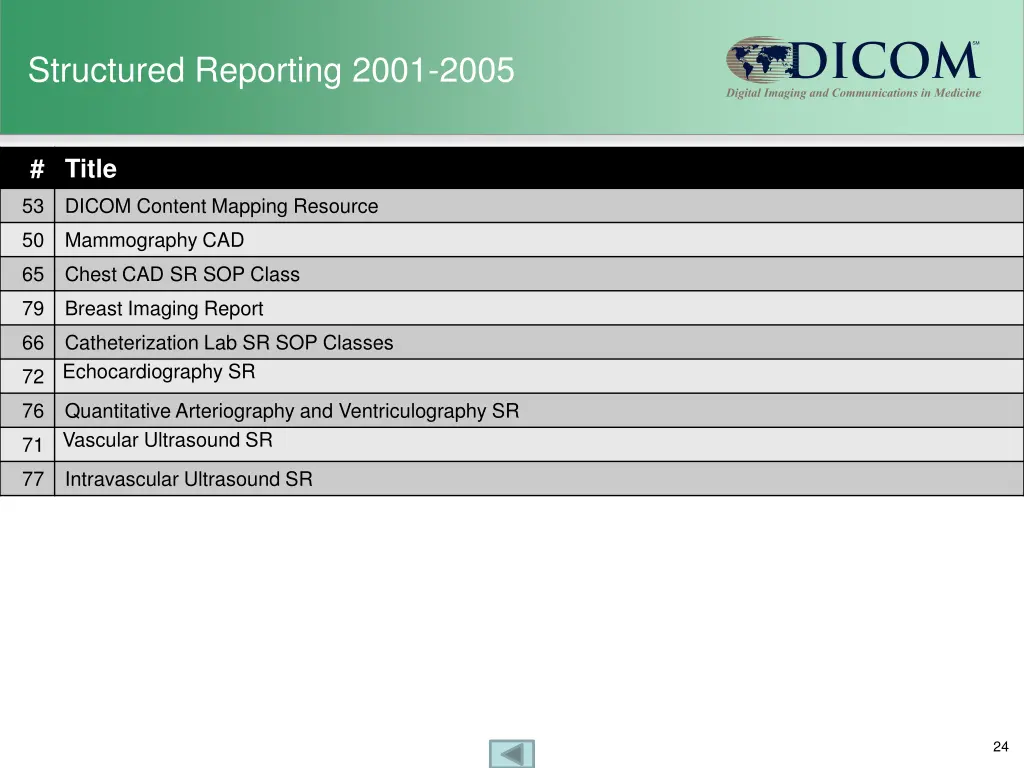Viewport: 1024px width, 768px height.
Task: Click supplement number 50 cell
Action: (33, 241)
